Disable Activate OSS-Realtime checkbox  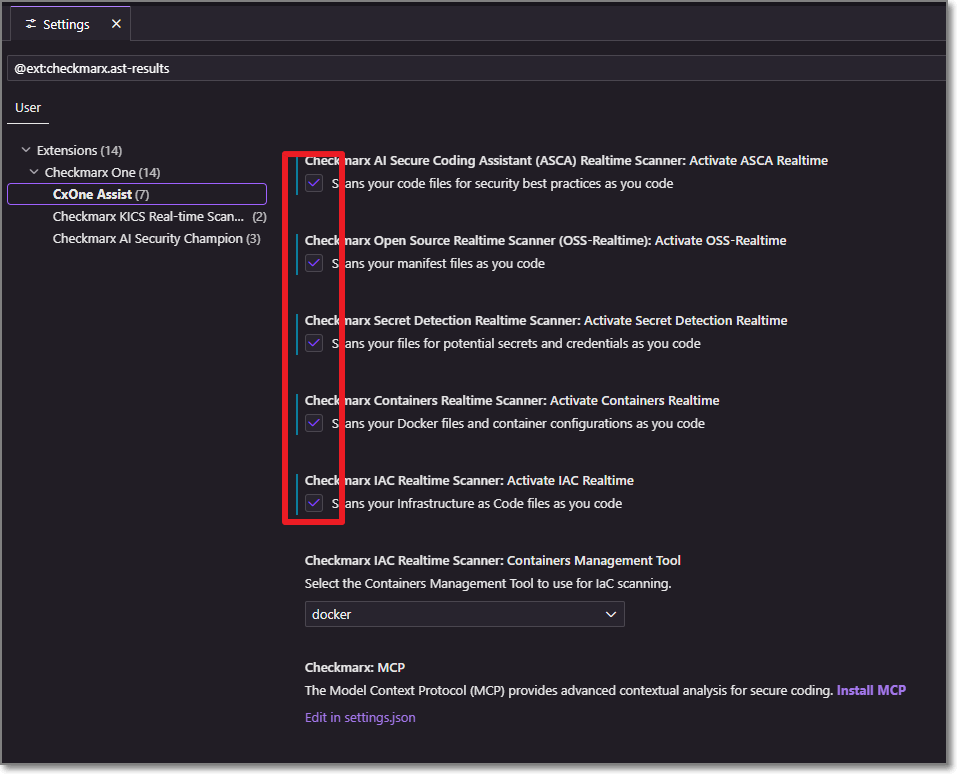pos(314,263)
